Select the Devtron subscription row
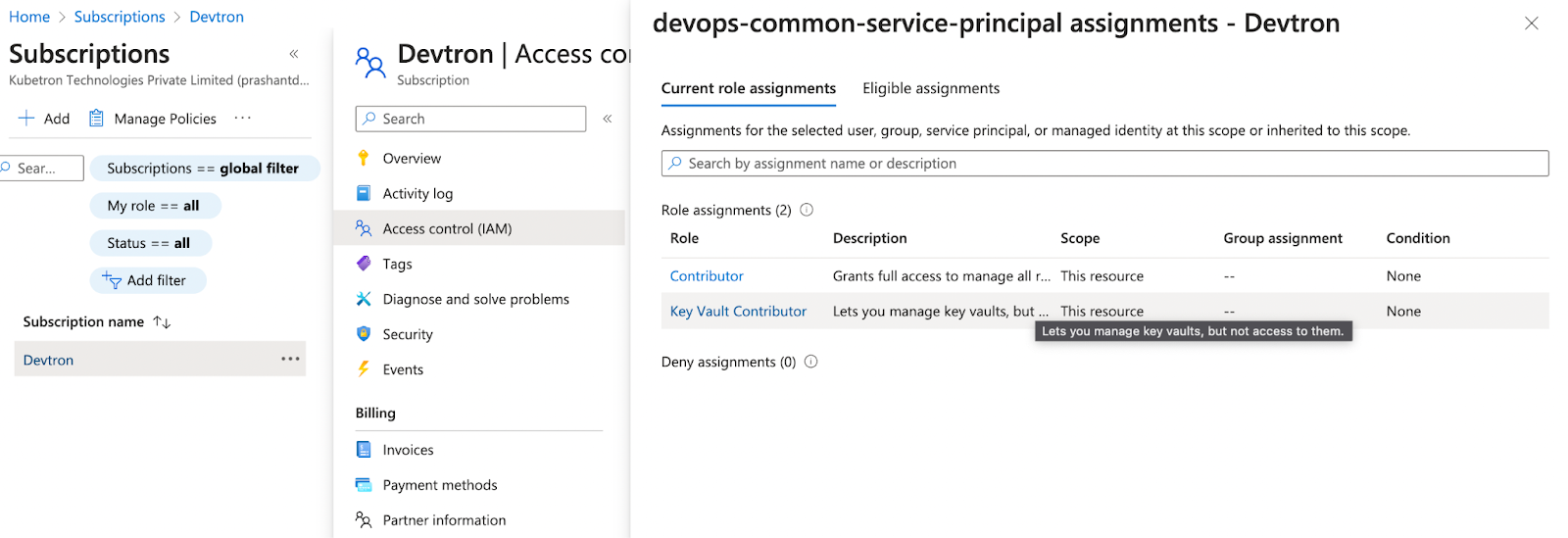Viewport: 1568px width, 538px height. pos(160,360)
